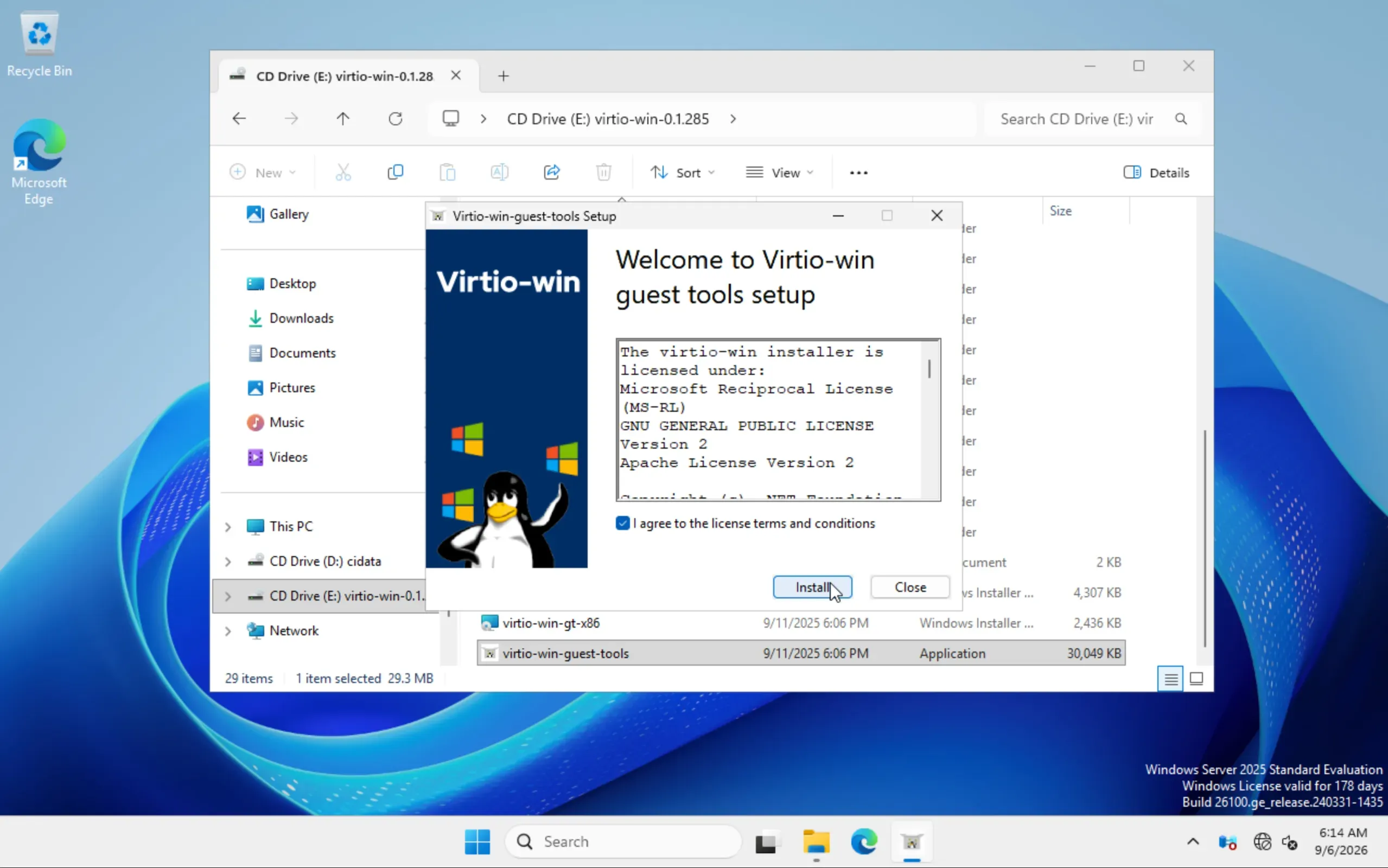The height and width of the screenshot is (868, 1388).
Task: Click the Delete trash icon
Action: tap(603, 172)
